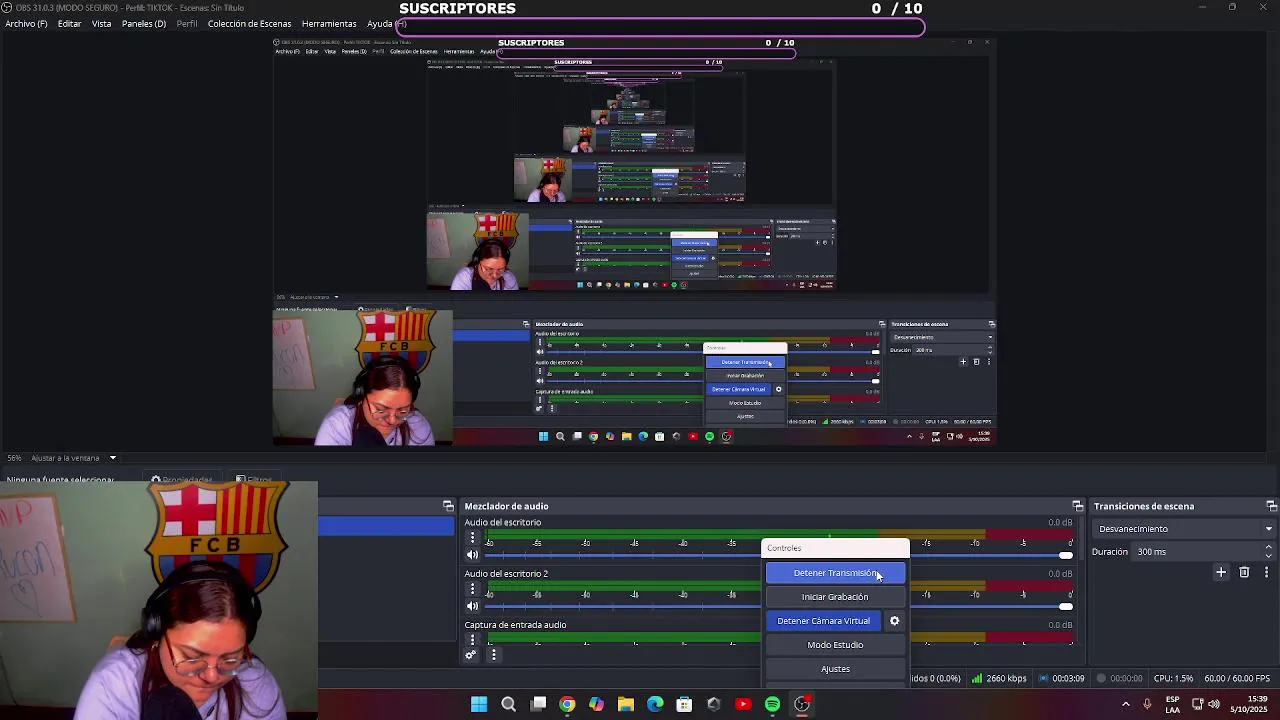Viewport: 1280px width, 720px height.
Task: Edit the Duración 300 ms field
Action: [1197, 552]
